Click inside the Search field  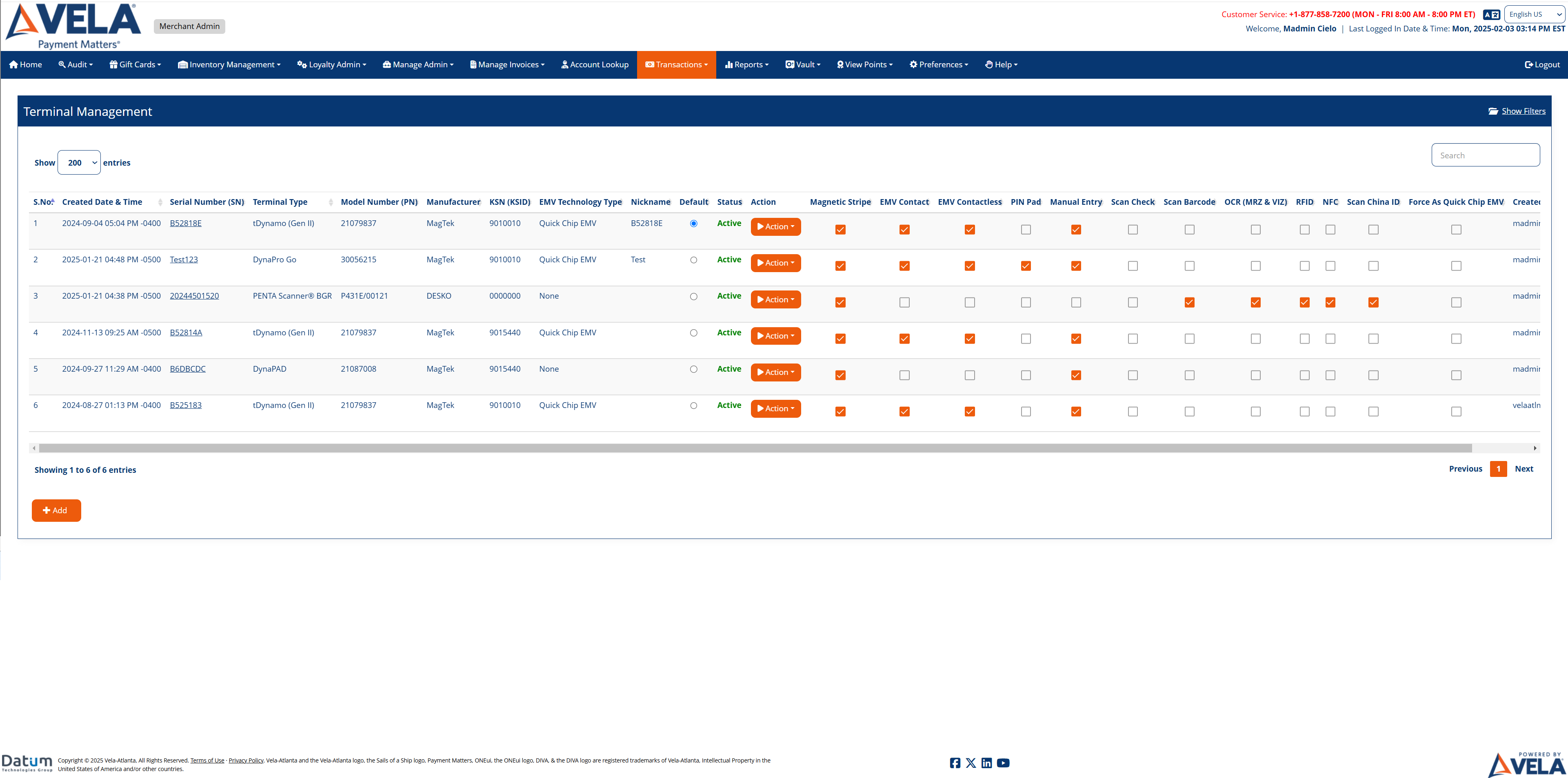click(x=1485, y=155)
